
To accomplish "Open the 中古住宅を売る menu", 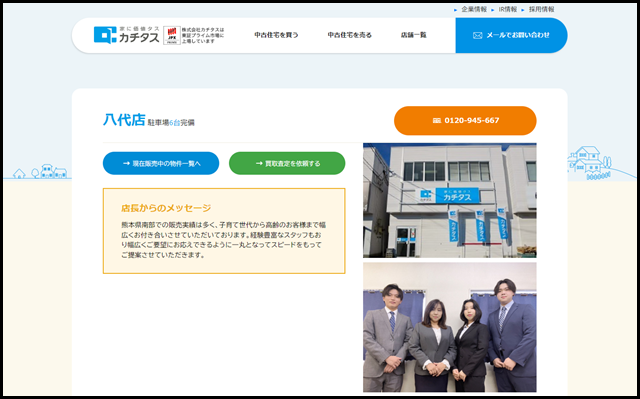I will [349, 35].
